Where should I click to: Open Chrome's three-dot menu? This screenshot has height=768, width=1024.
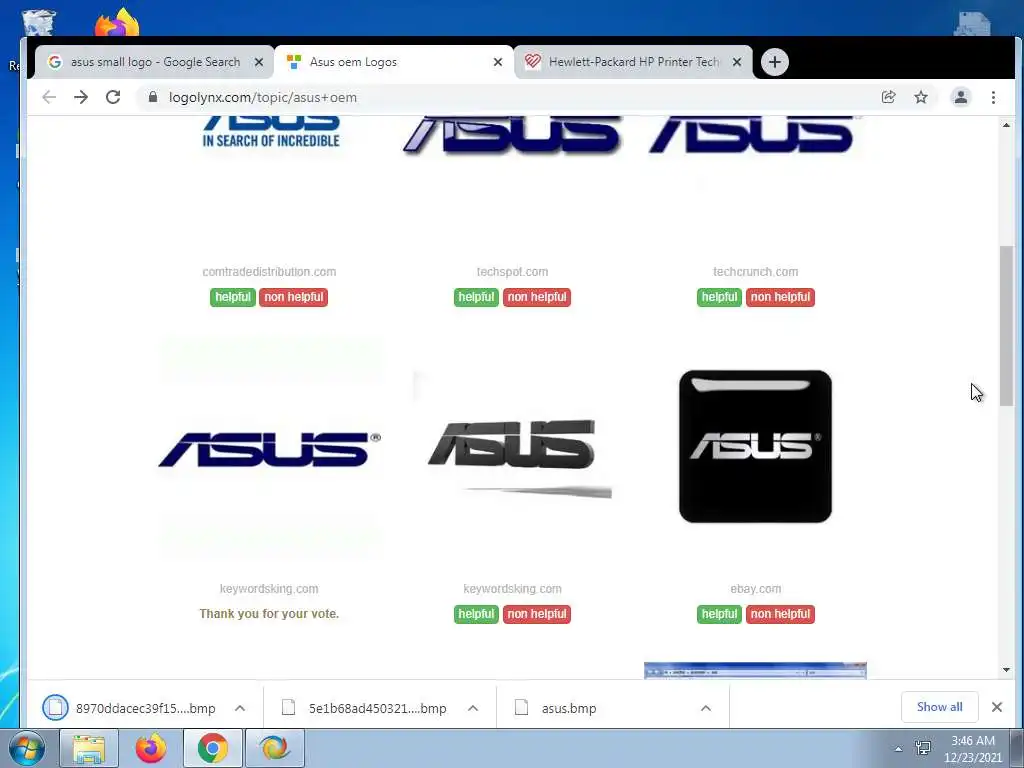(993, 97)
